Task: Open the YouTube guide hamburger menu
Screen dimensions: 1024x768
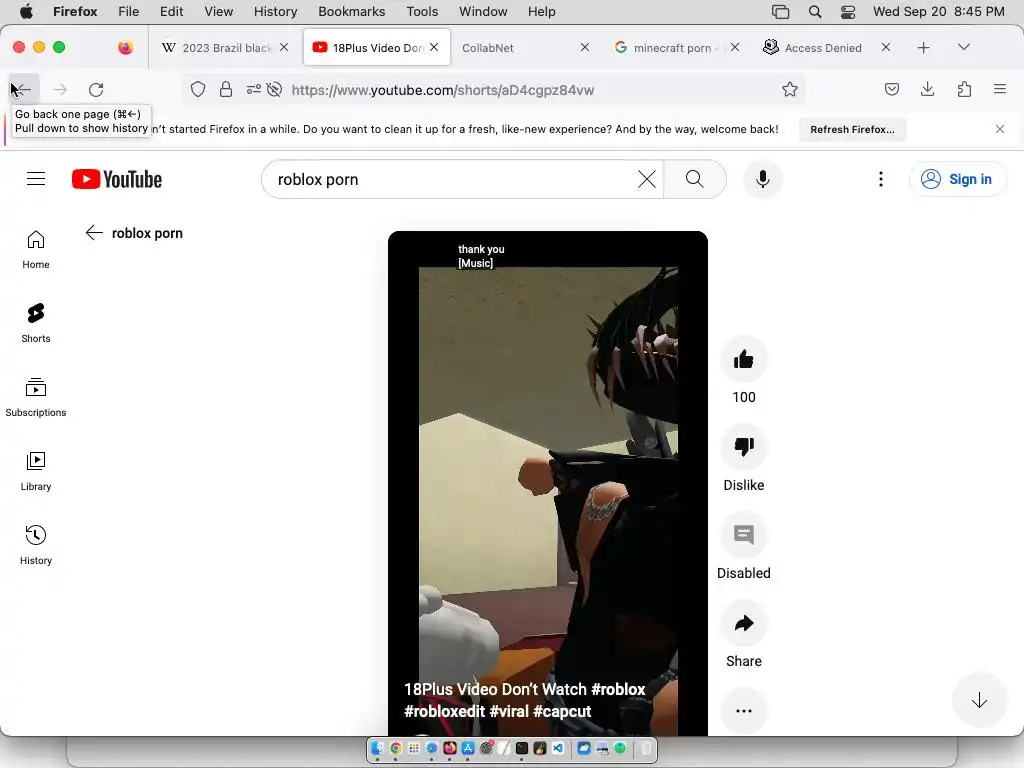Action: [x=36, y=179]
